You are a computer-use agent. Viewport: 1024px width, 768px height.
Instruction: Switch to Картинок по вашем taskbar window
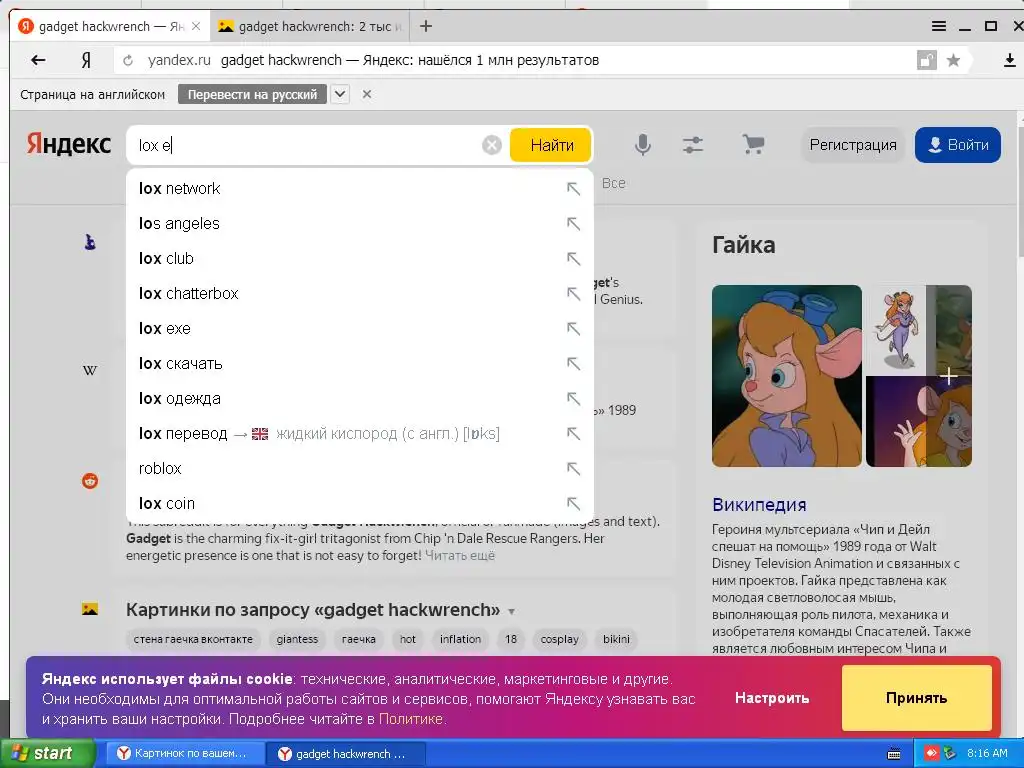[185, 754]
